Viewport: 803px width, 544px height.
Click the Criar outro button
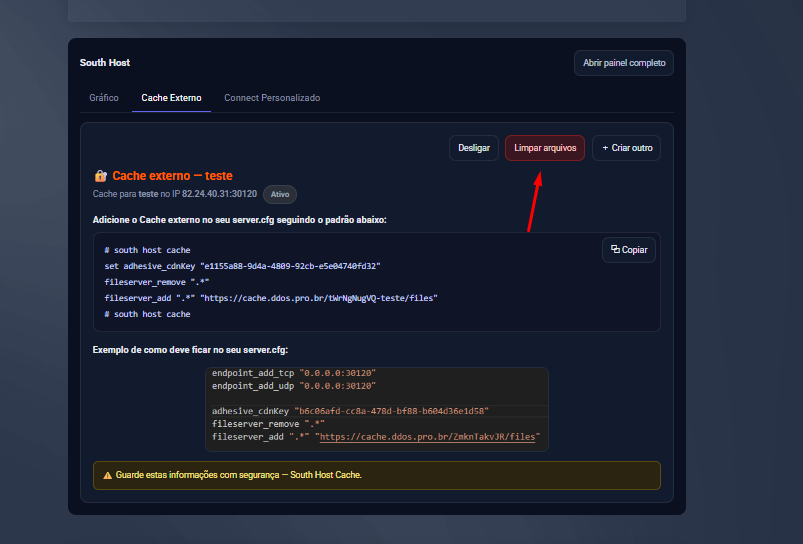point(626,148)
